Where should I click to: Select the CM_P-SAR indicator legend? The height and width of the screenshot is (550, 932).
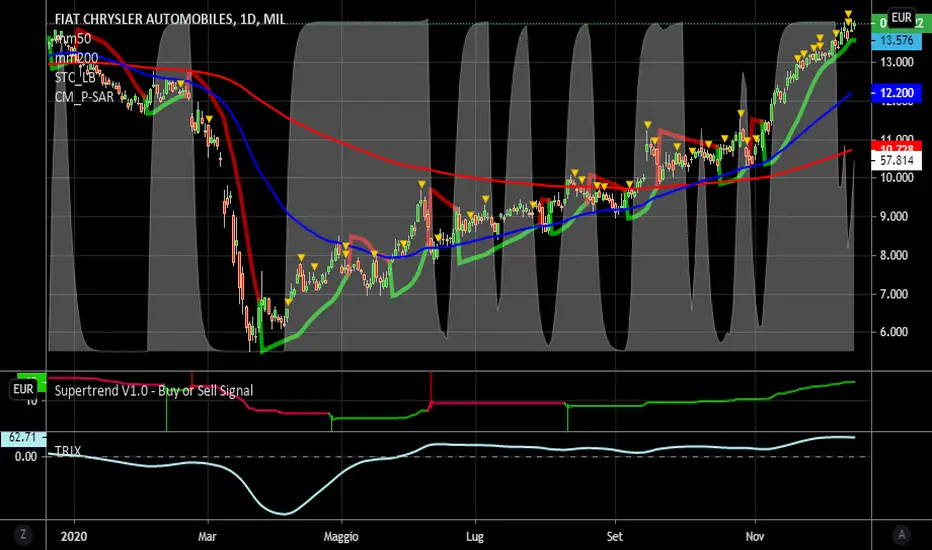click(x=84, y=96)
